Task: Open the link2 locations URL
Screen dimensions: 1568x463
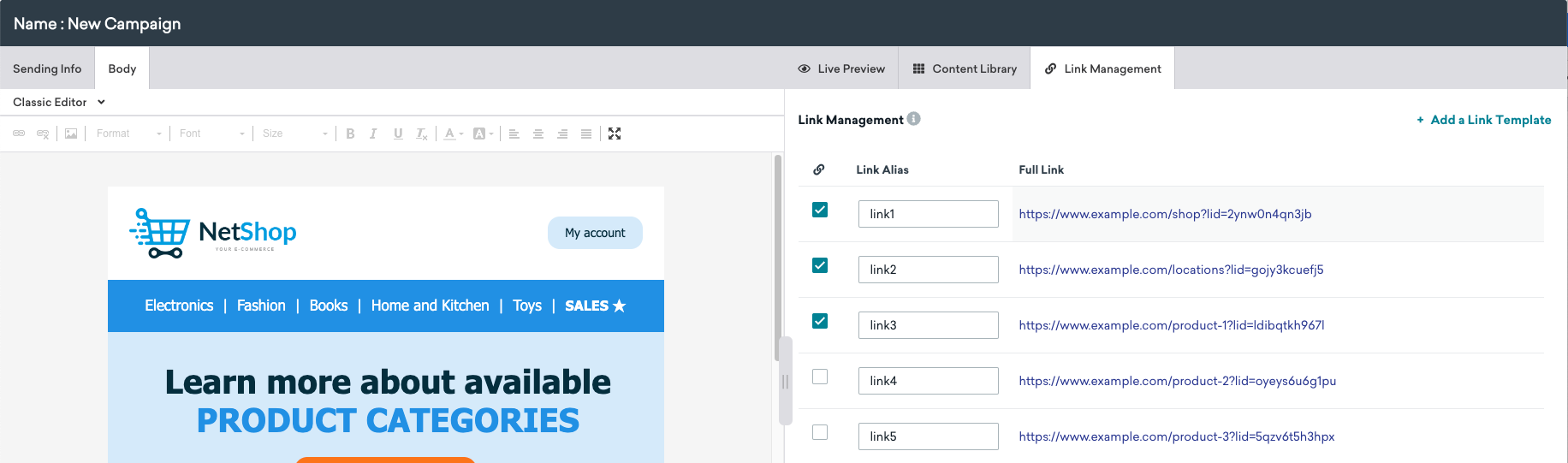Action: point(1171,270)
